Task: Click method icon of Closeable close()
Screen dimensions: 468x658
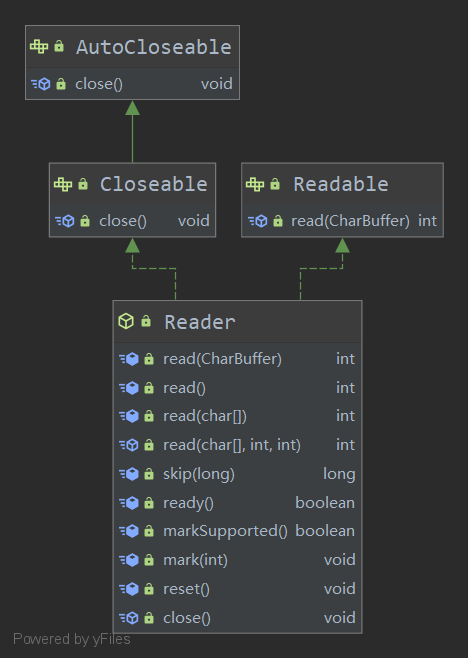Action: click(x=65, y=221)
